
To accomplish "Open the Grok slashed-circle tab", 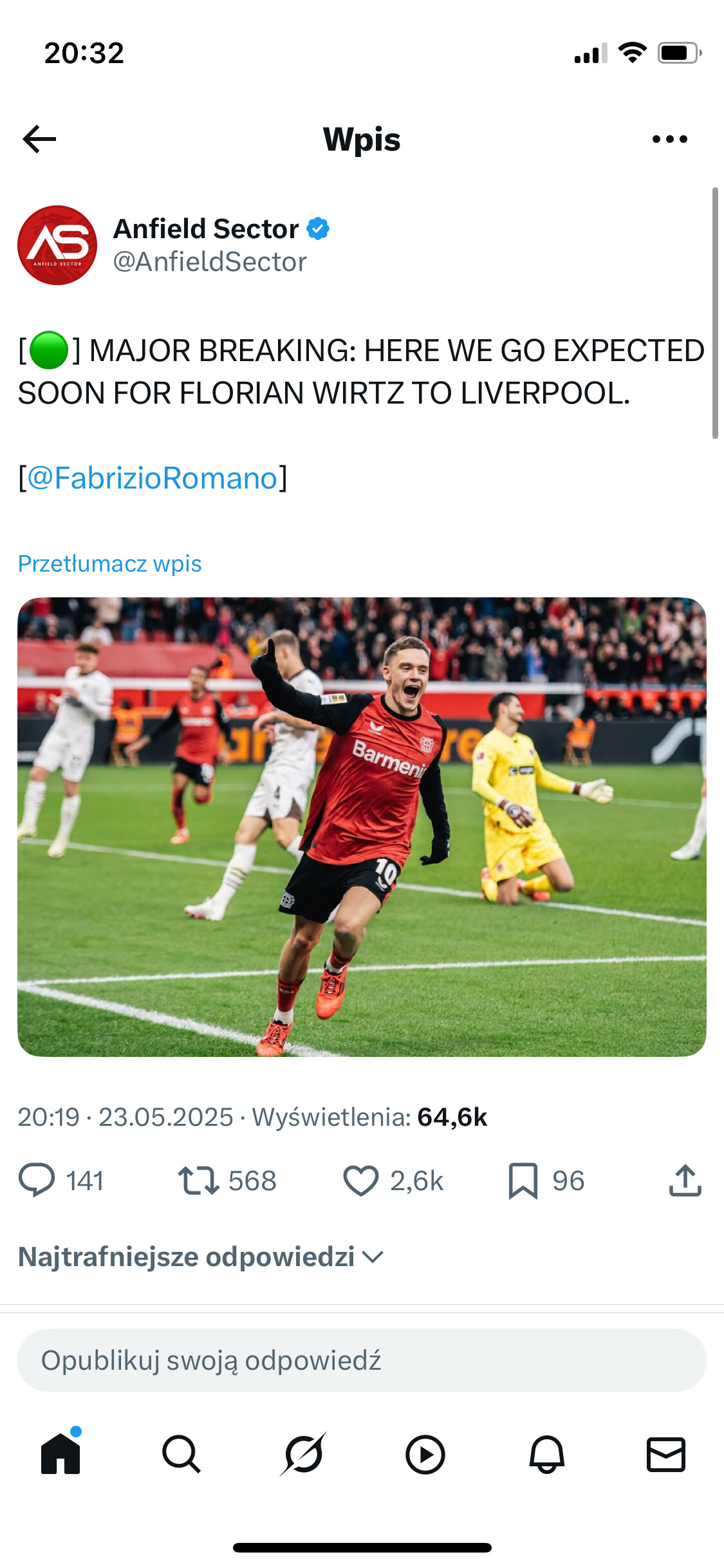I will tap(303, 1453).
